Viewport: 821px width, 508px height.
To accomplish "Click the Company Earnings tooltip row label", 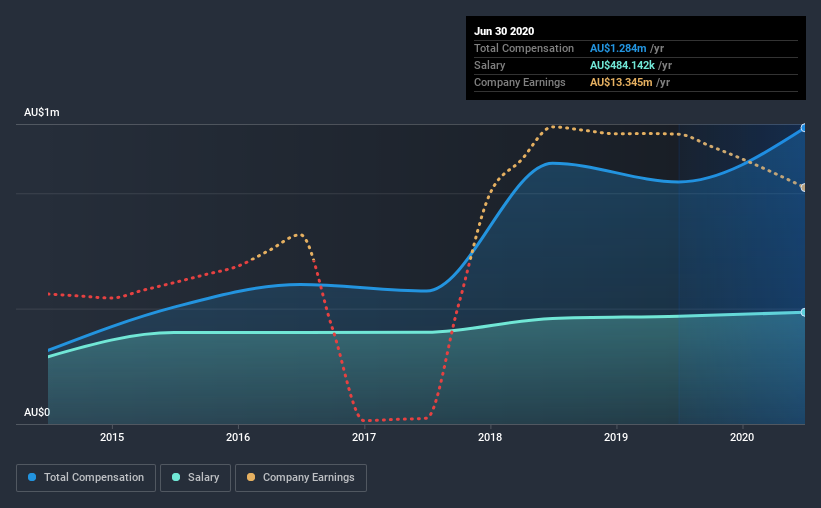I will click(520, 82).
